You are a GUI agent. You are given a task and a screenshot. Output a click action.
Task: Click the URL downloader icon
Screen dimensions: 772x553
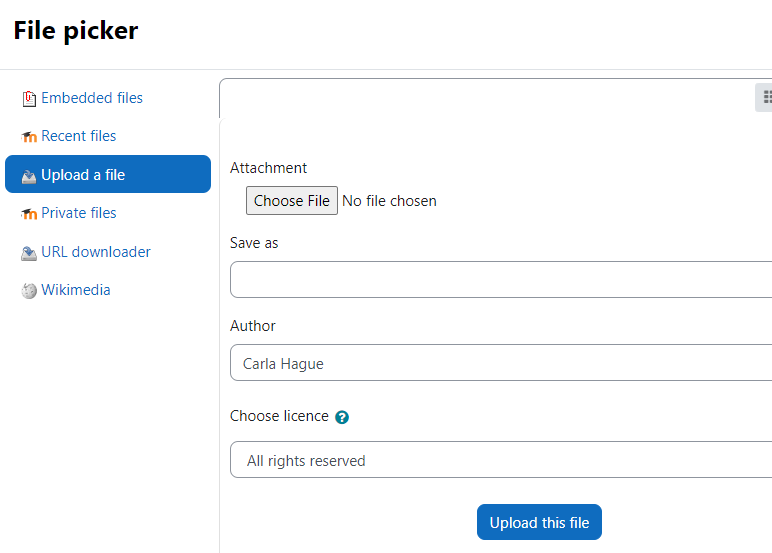(x=29, y=253)
